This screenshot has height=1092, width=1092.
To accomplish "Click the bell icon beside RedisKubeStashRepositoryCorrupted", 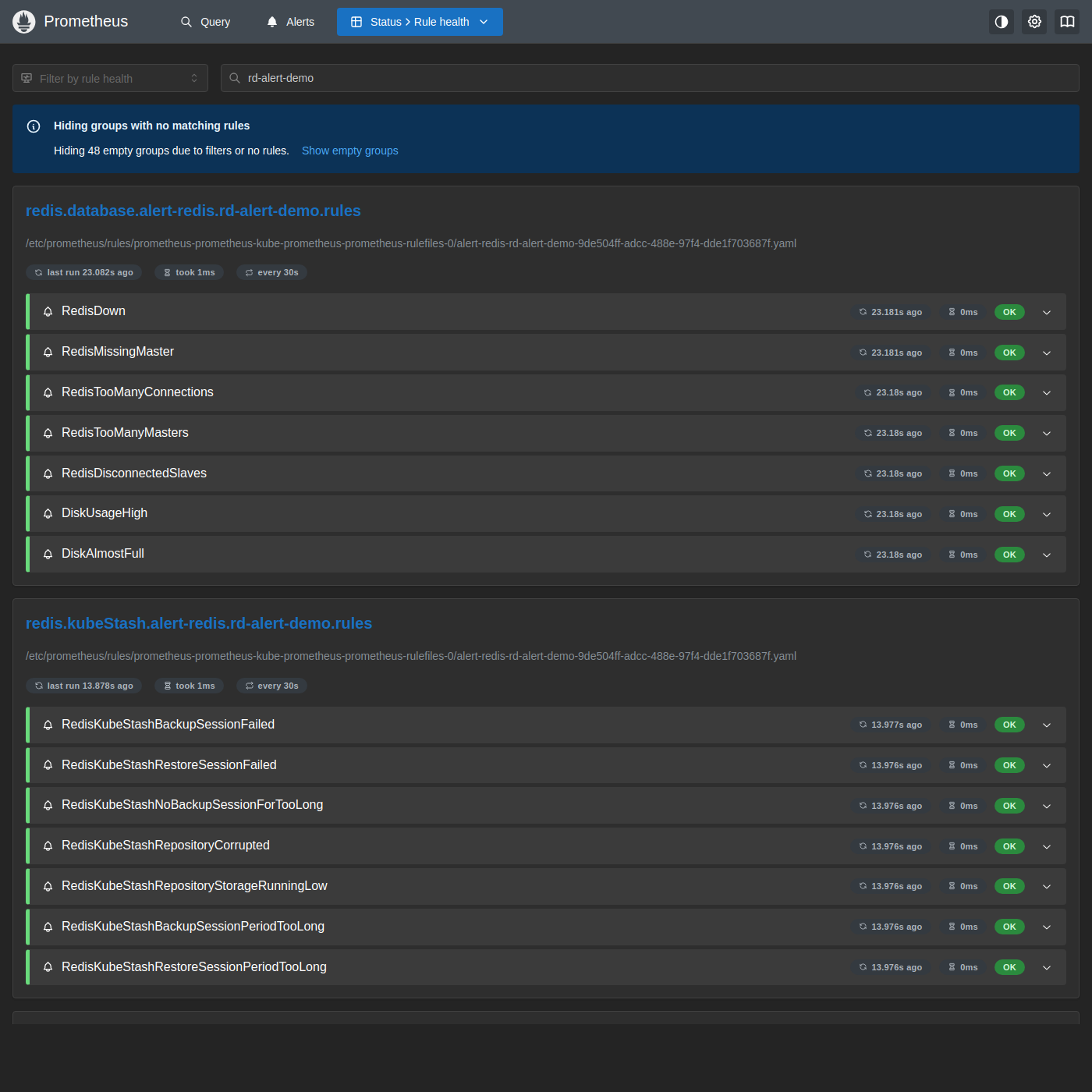I will (x=48, y=846).
